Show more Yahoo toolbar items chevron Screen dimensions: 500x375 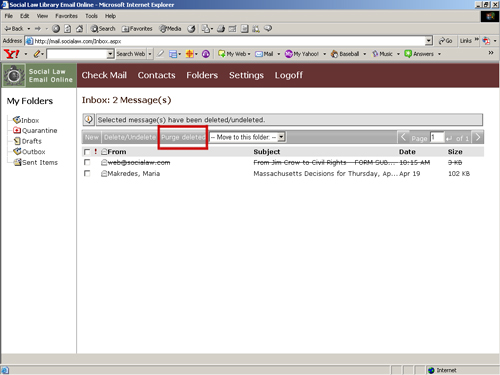point(491,53)
